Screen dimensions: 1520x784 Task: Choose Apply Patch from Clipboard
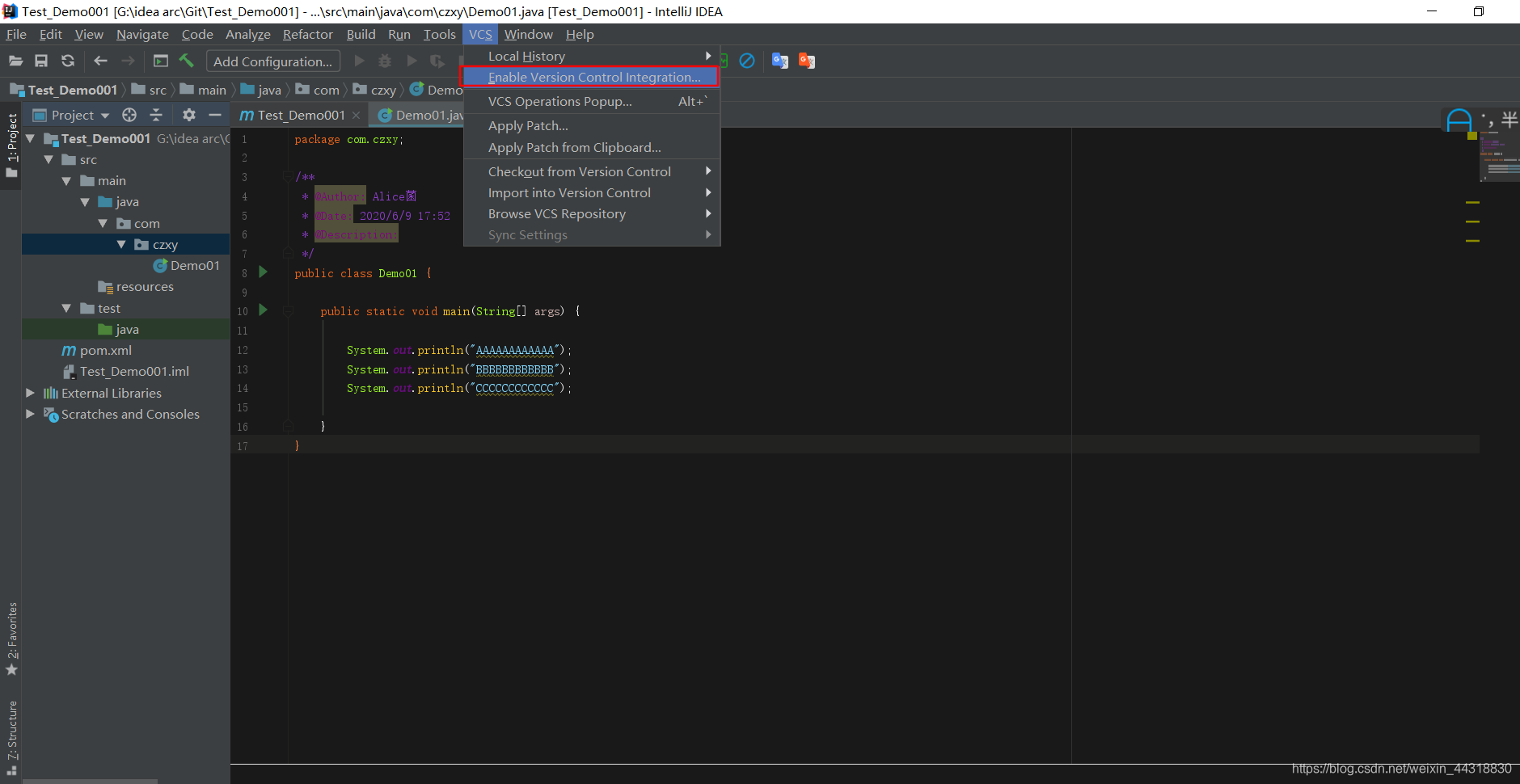click(591, 147)
